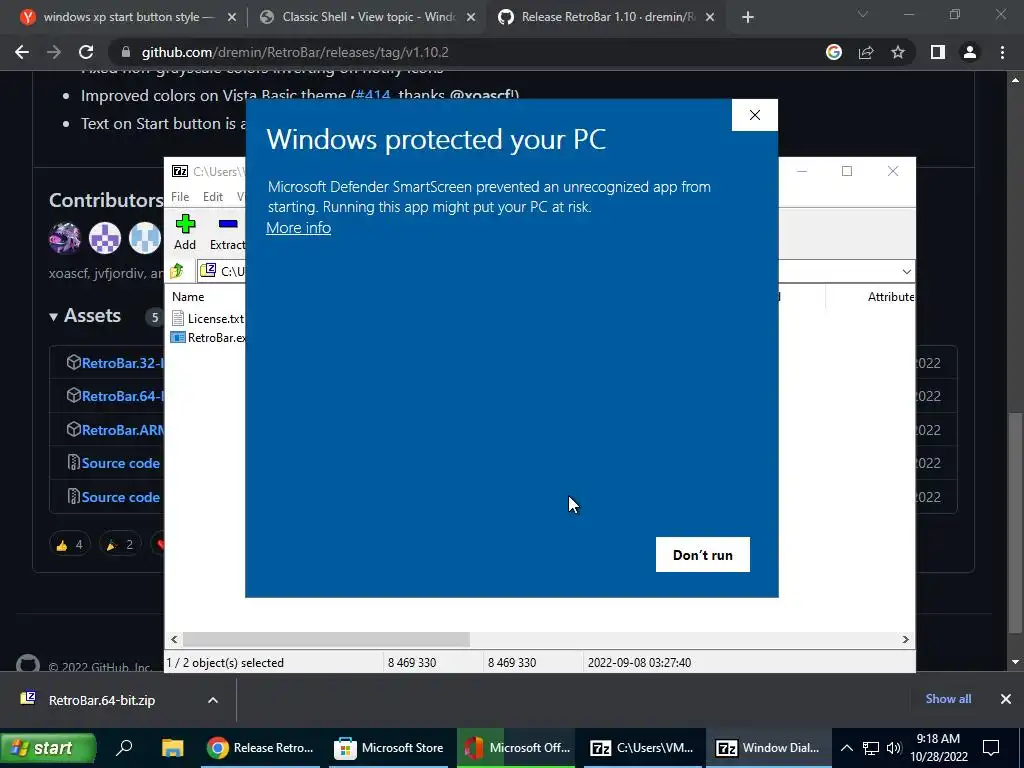
Task: Click the More info link in SmartScreen dialog
Action: tap(298, 228)
